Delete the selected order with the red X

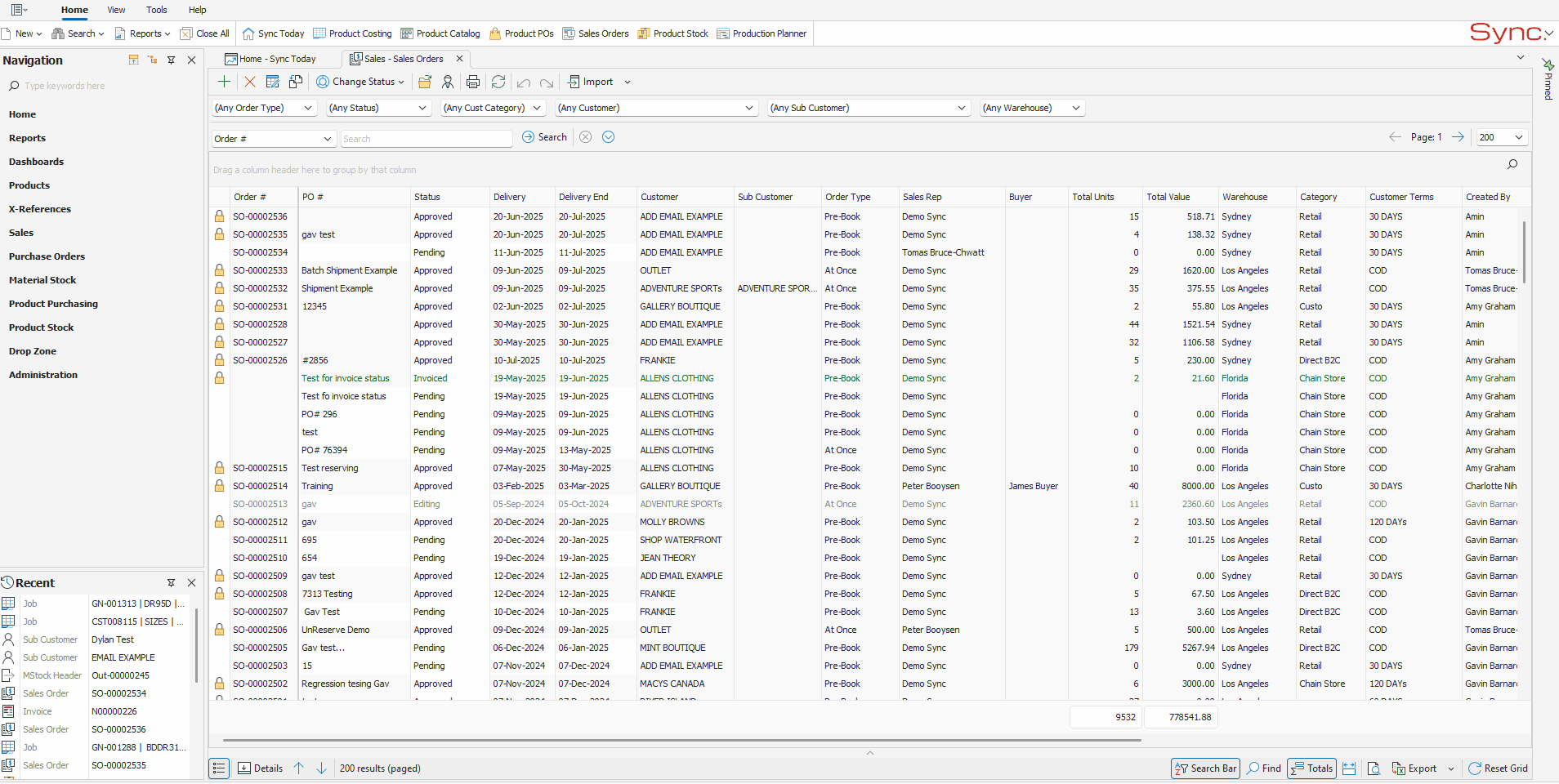click(250, 82)
